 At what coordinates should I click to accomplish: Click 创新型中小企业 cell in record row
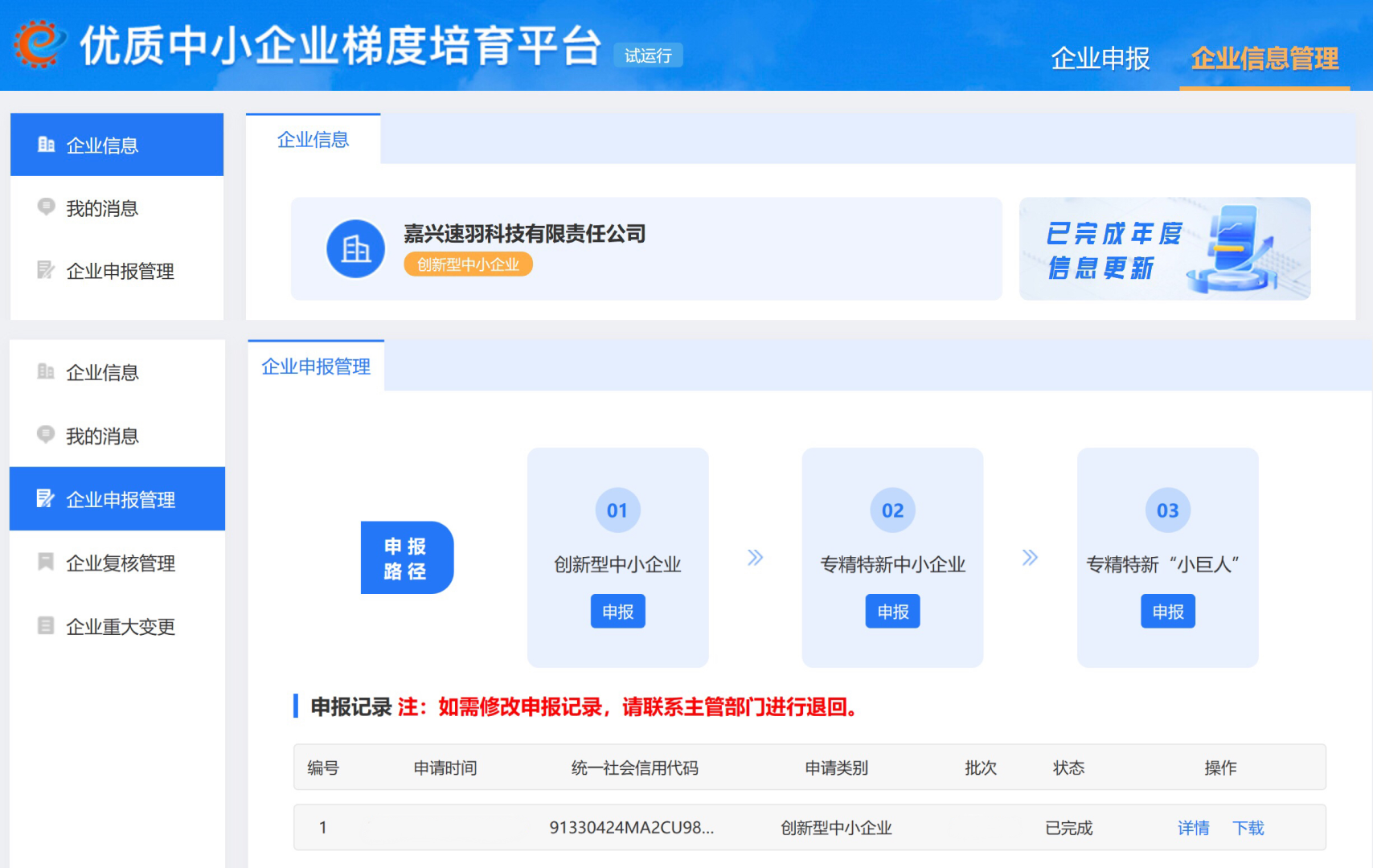[836, 828]
